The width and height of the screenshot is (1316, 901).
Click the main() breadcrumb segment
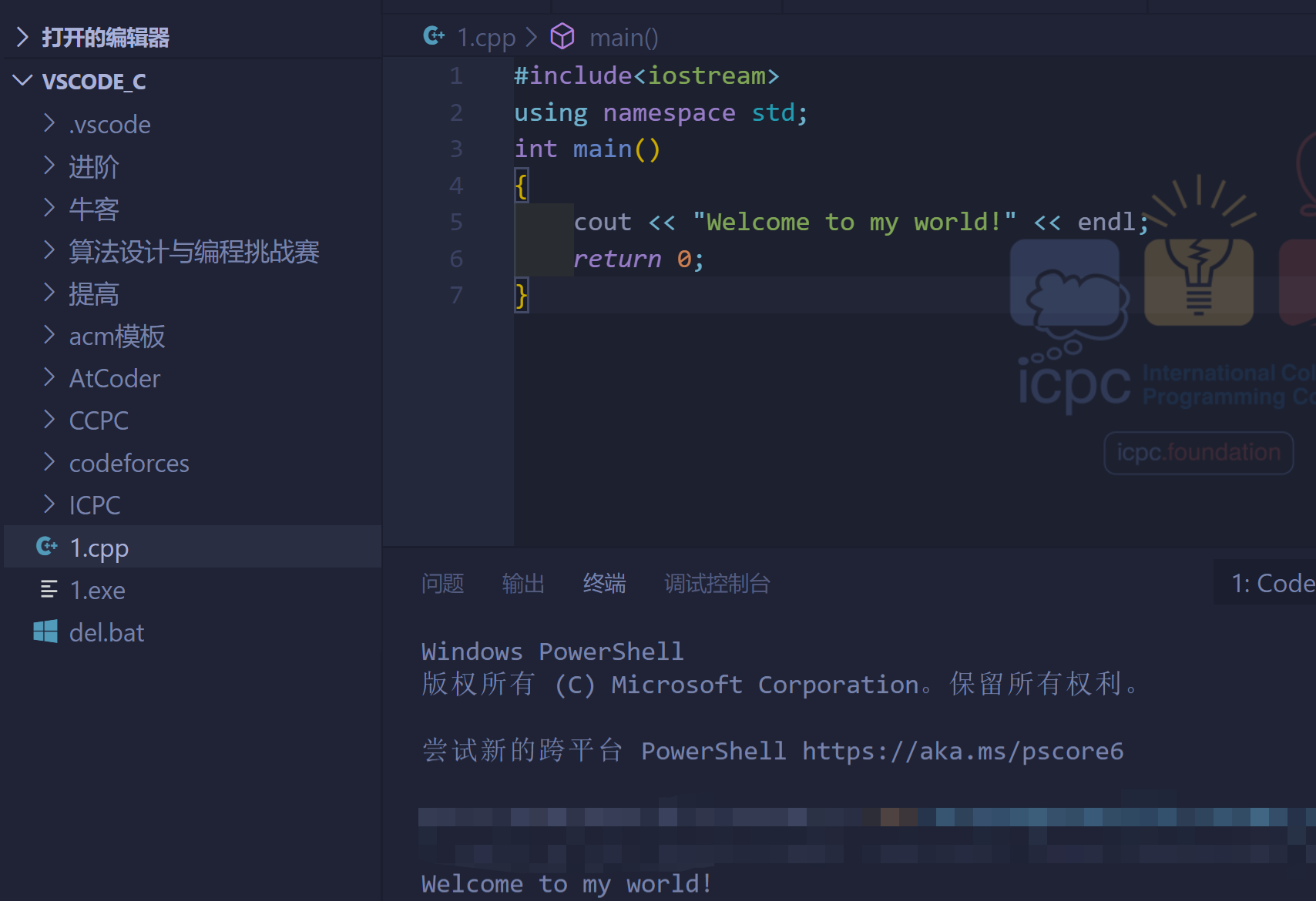pyautogui.click(x=624, y=38)
